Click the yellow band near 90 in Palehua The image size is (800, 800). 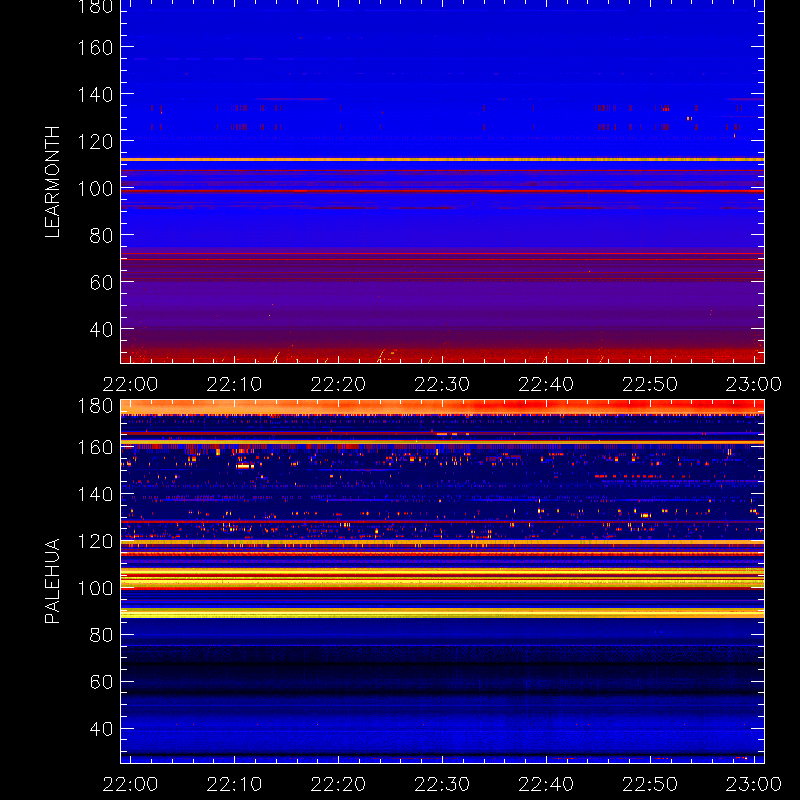[x=442, y=613]
